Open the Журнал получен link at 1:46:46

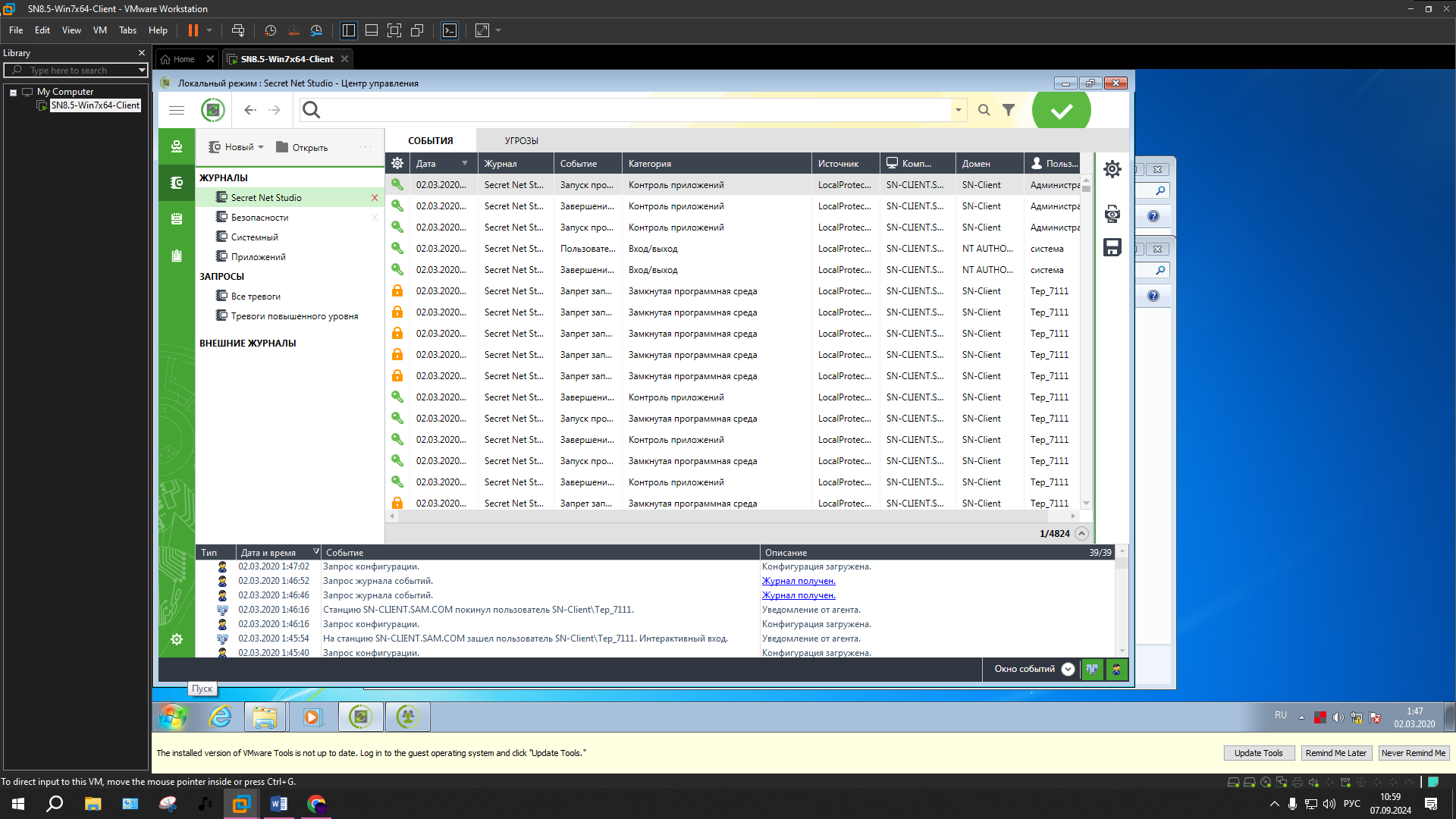tap(799, 595)
